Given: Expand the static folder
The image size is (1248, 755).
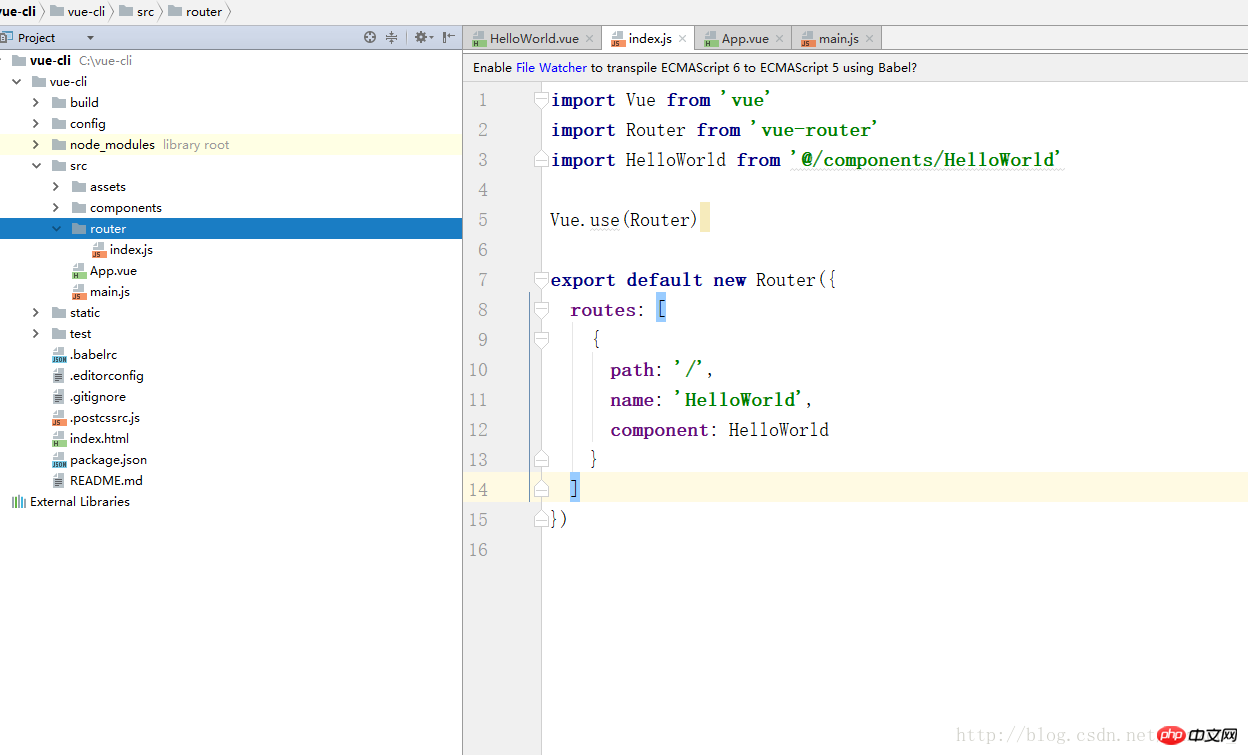Looking at the screenshot, I should tap(36, 313).
